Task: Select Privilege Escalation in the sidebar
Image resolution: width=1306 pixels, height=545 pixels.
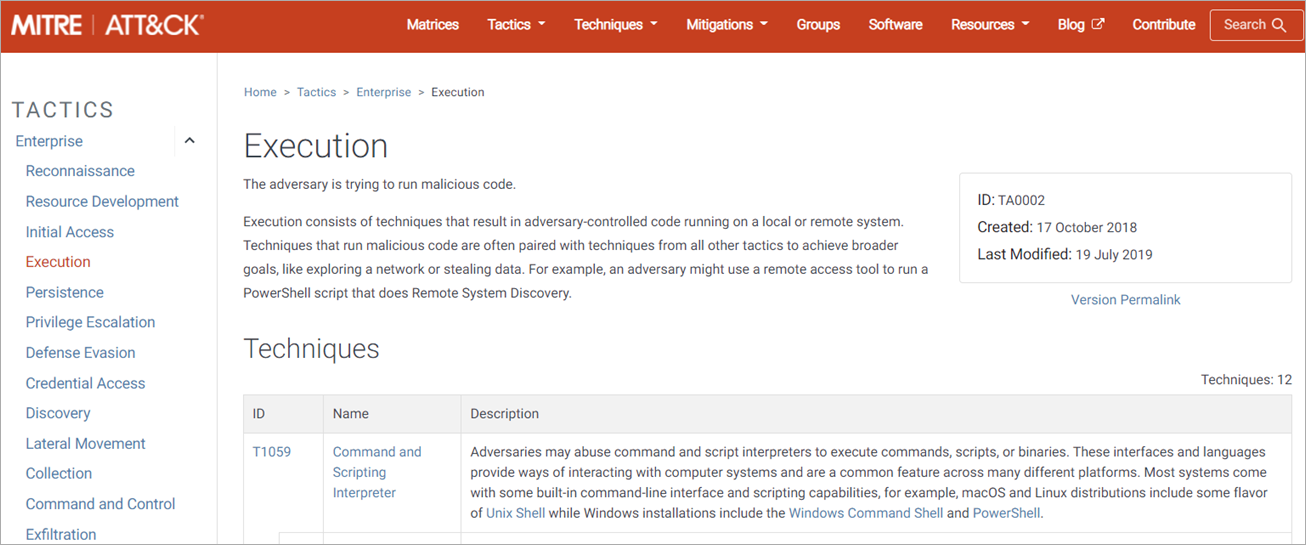Action: [x=90, y=322]
